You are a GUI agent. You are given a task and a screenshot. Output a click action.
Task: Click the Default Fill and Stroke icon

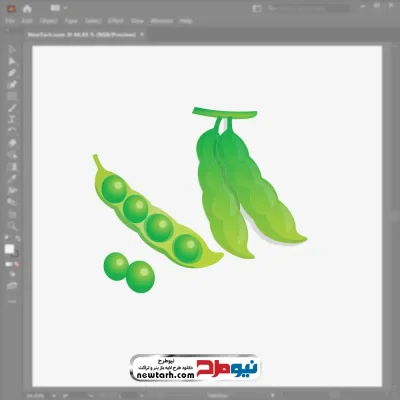(x=7, y=238)
